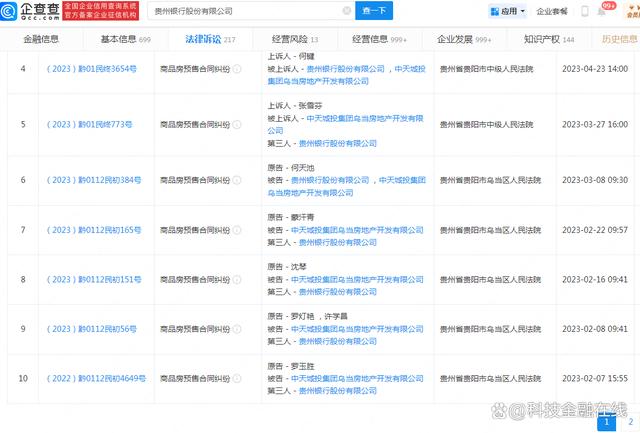Screen dimensions: 640x433
Task: Select the 法律诉讼 tab
Action: [210, 39]
